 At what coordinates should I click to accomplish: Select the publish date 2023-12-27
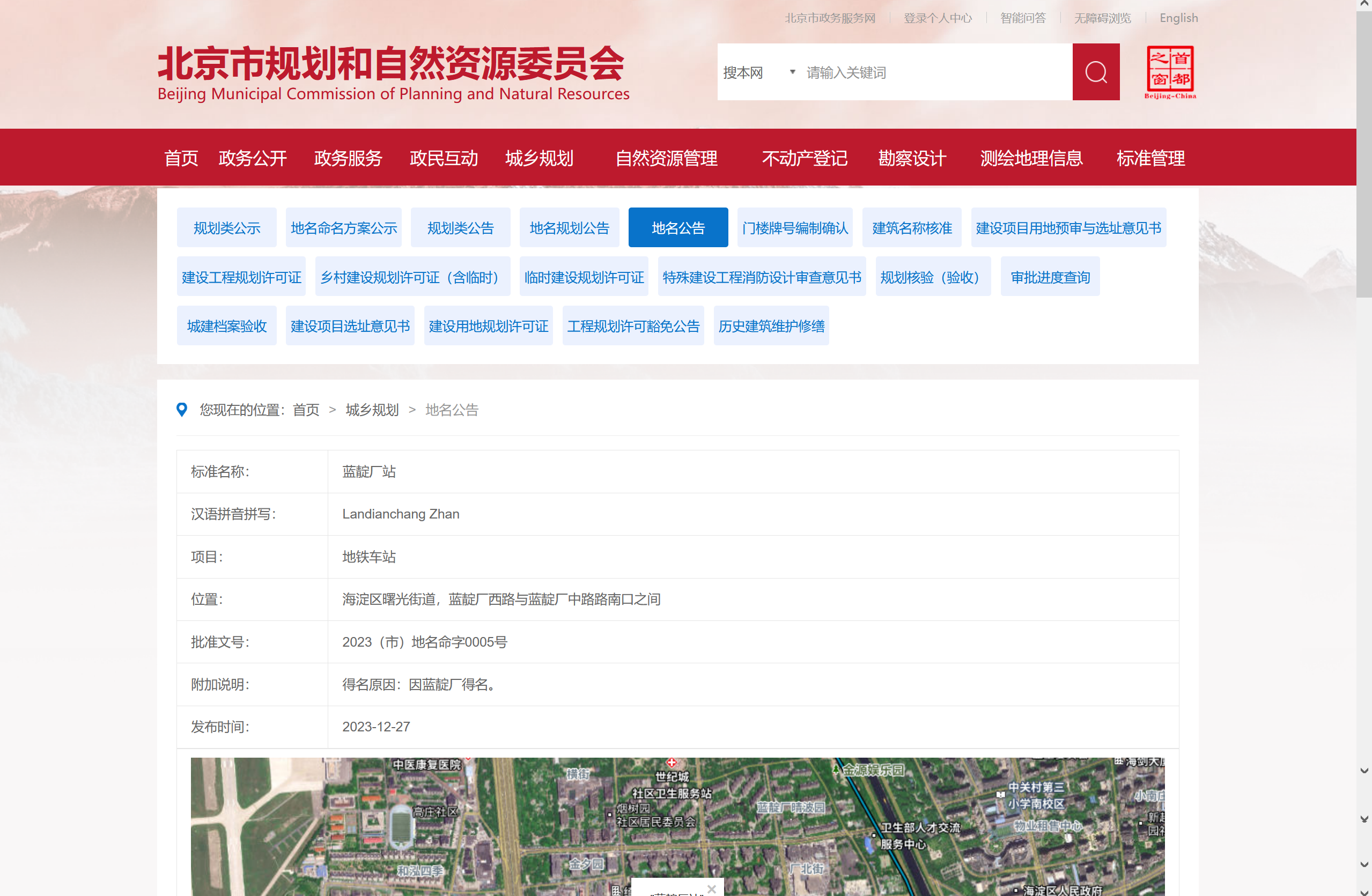click(376, 727)
